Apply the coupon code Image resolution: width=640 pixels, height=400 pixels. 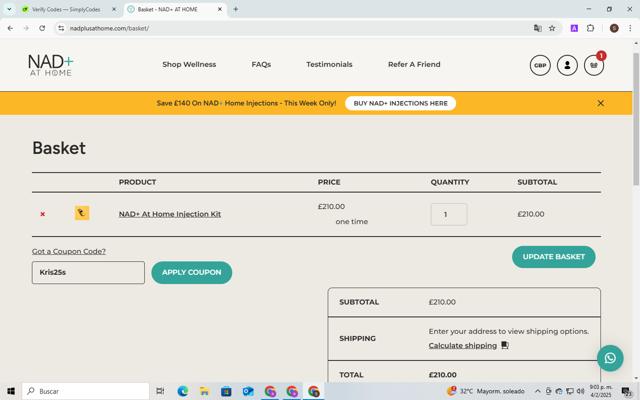click(191, 272)
